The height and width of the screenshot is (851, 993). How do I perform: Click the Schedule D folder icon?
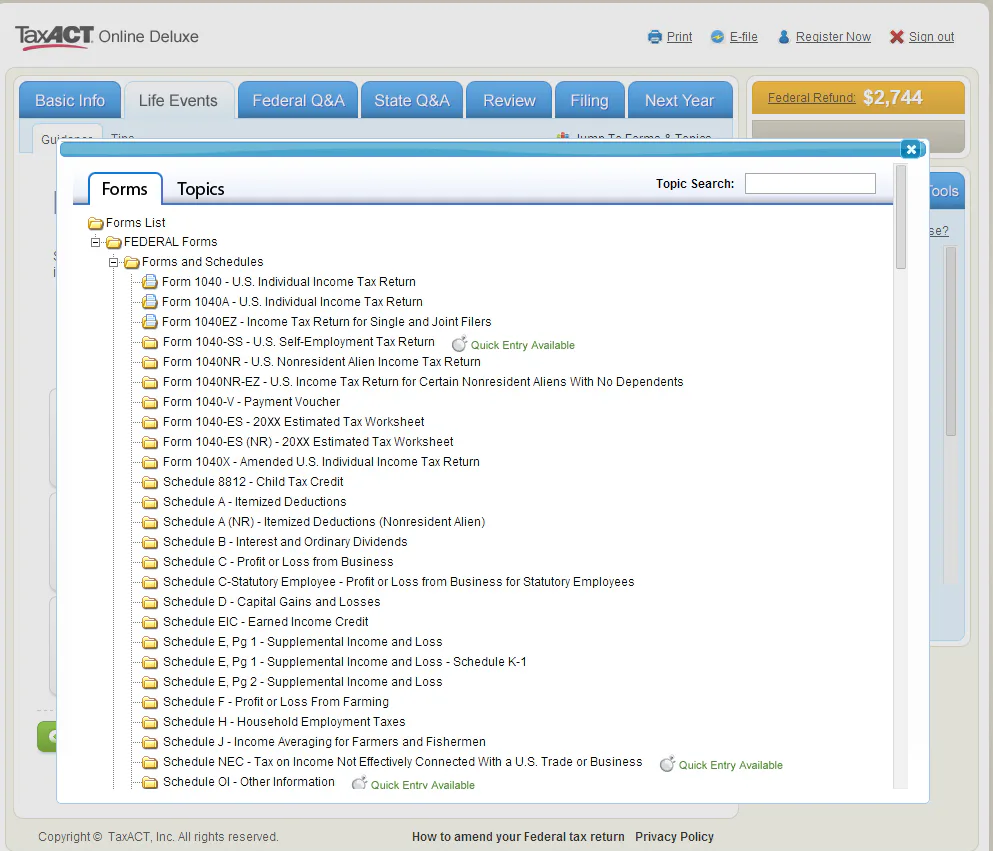[x=149, y=602]
